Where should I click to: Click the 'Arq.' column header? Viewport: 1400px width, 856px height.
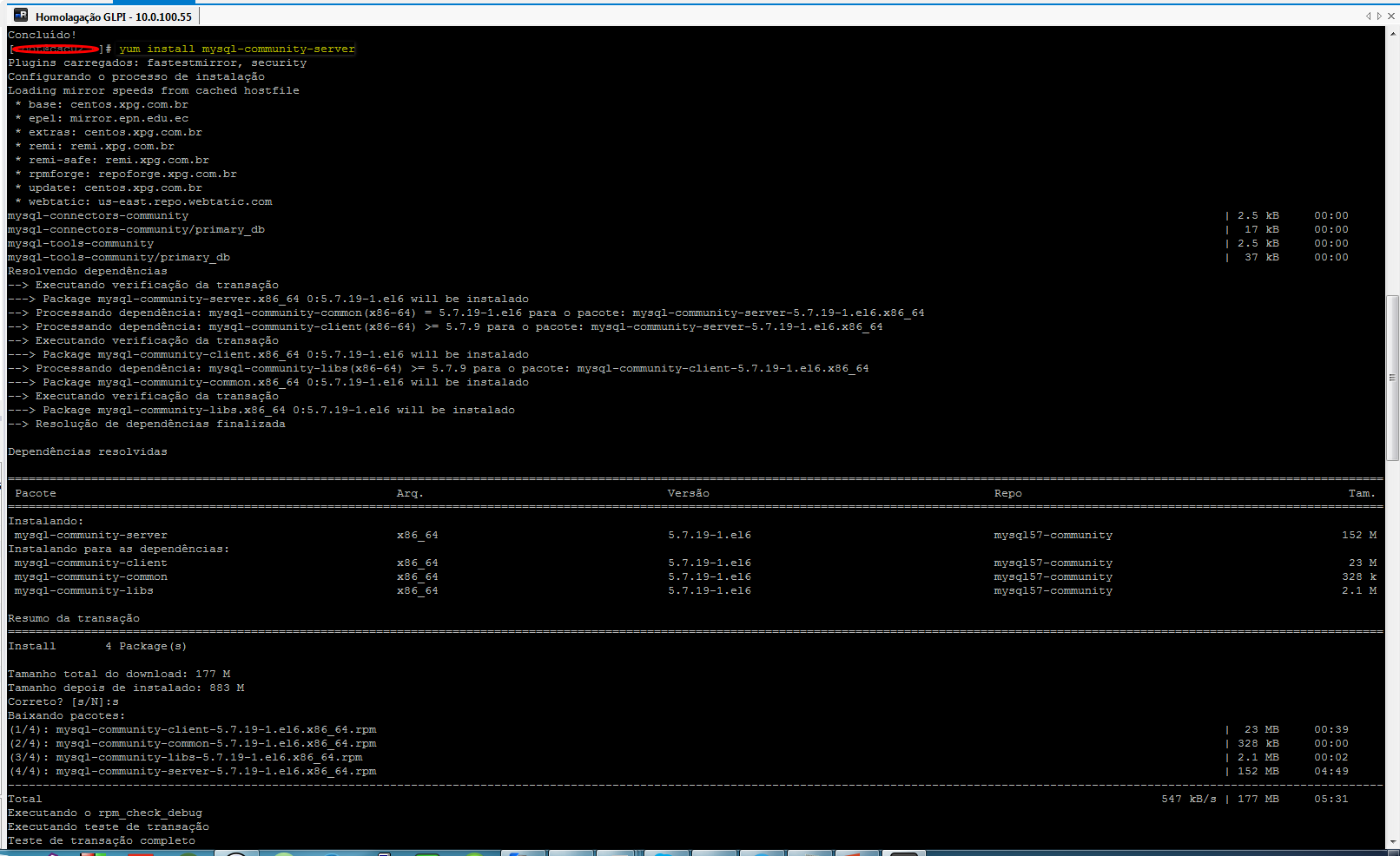pos(411,493)
